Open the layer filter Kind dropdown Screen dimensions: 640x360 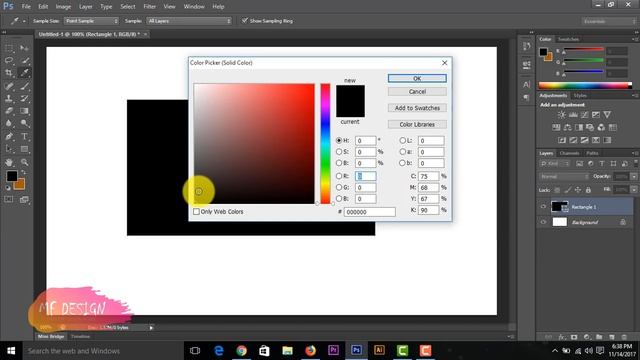coord(555,164)
